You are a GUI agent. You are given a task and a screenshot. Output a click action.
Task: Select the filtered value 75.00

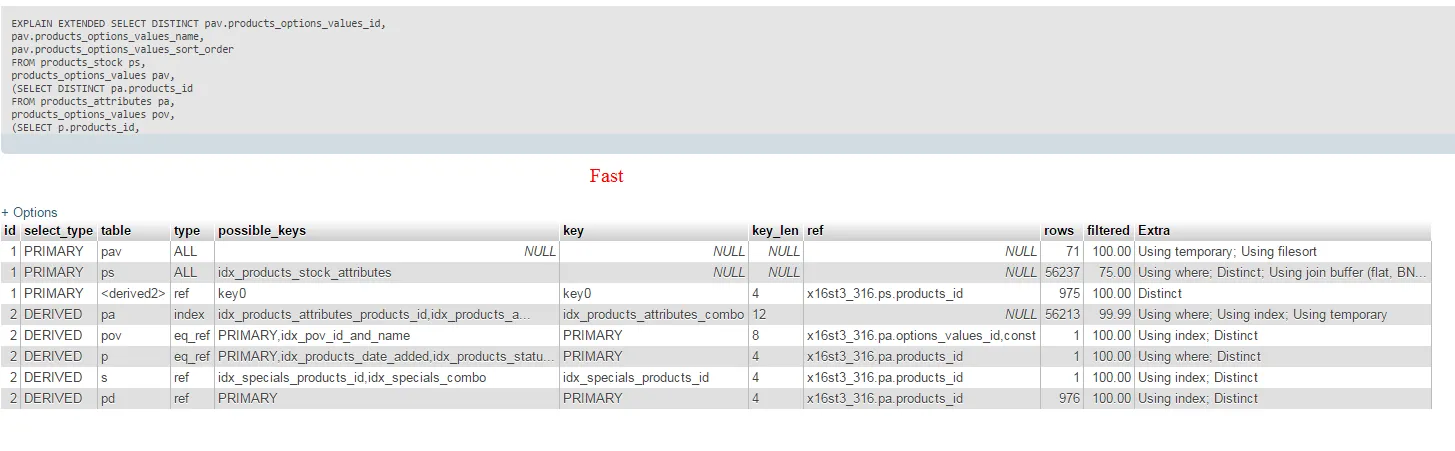pos(1115,272)
